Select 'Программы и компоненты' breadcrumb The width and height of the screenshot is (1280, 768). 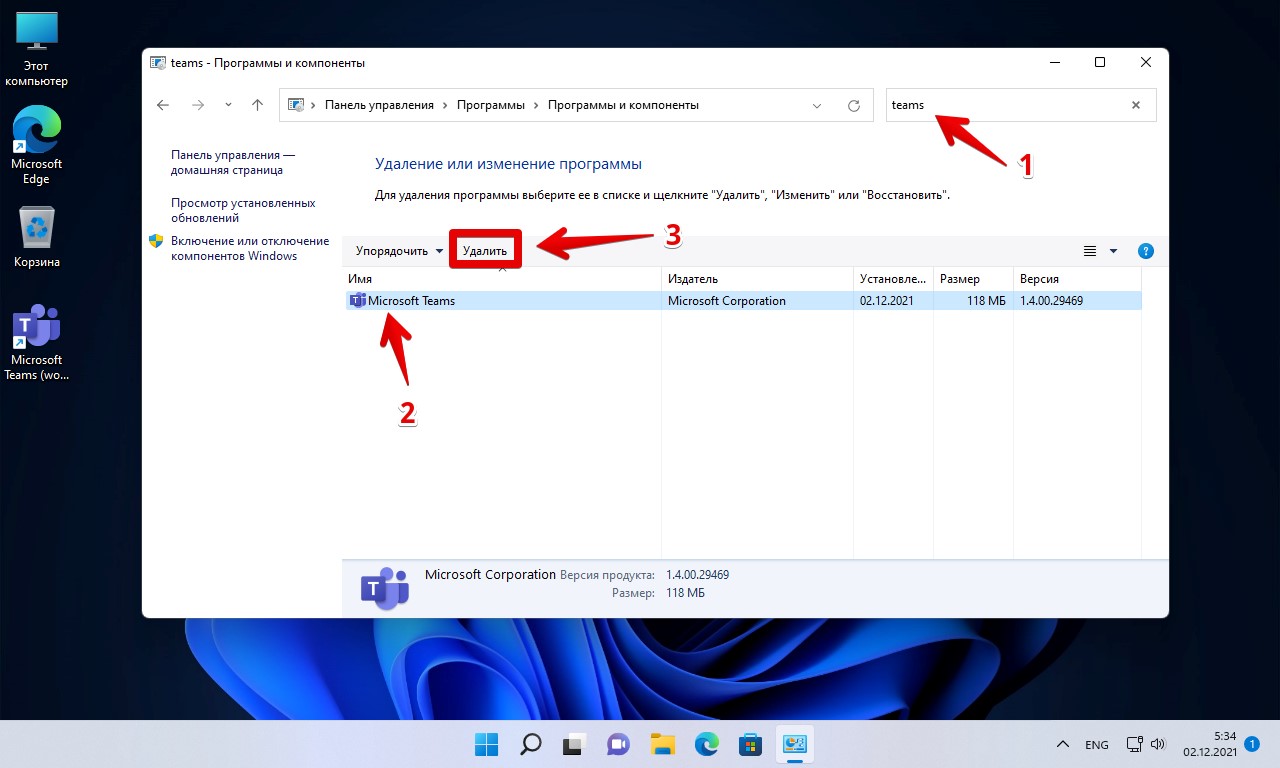click(x=623, y=105)
